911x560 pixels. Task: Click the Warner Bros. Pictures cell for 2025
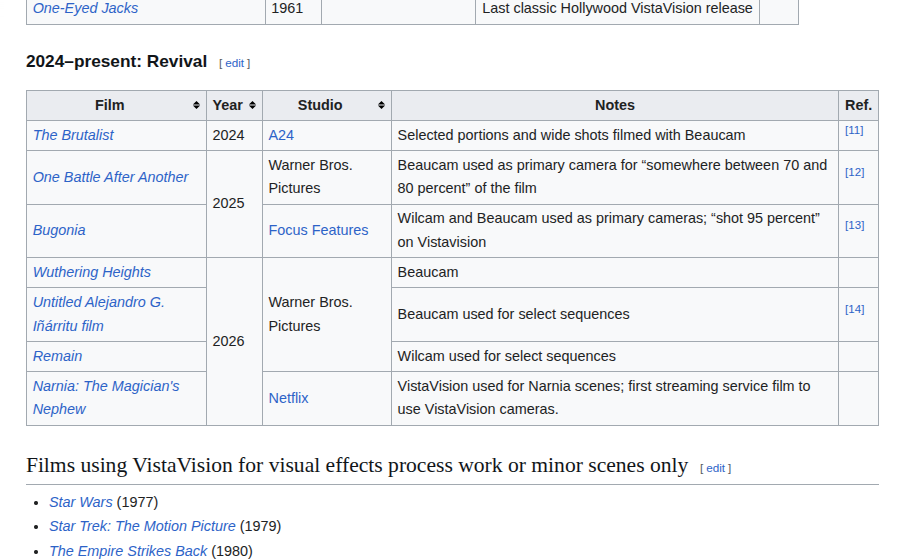[x=327, y=177]
